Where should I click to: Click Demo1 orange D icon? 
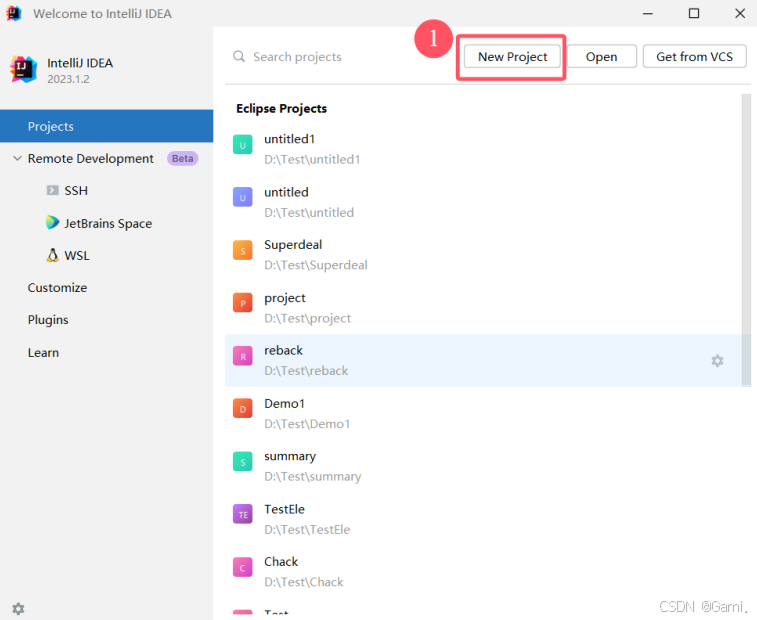(242, 409)
